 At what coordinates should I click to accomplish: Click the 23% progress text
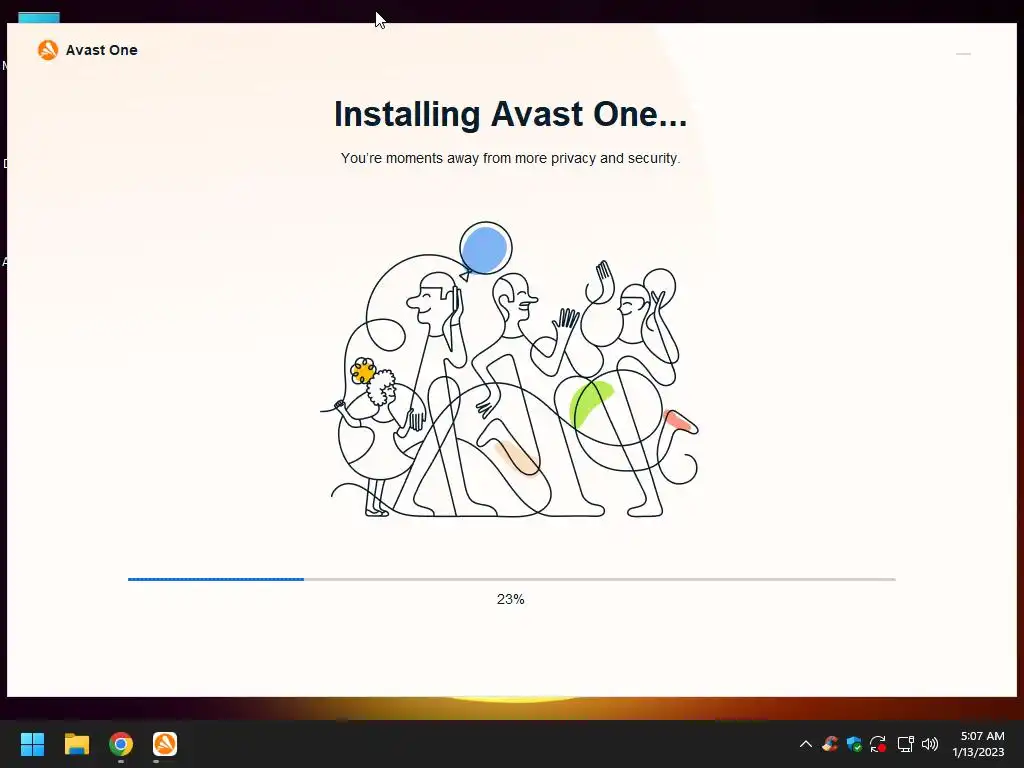(511, 599)
